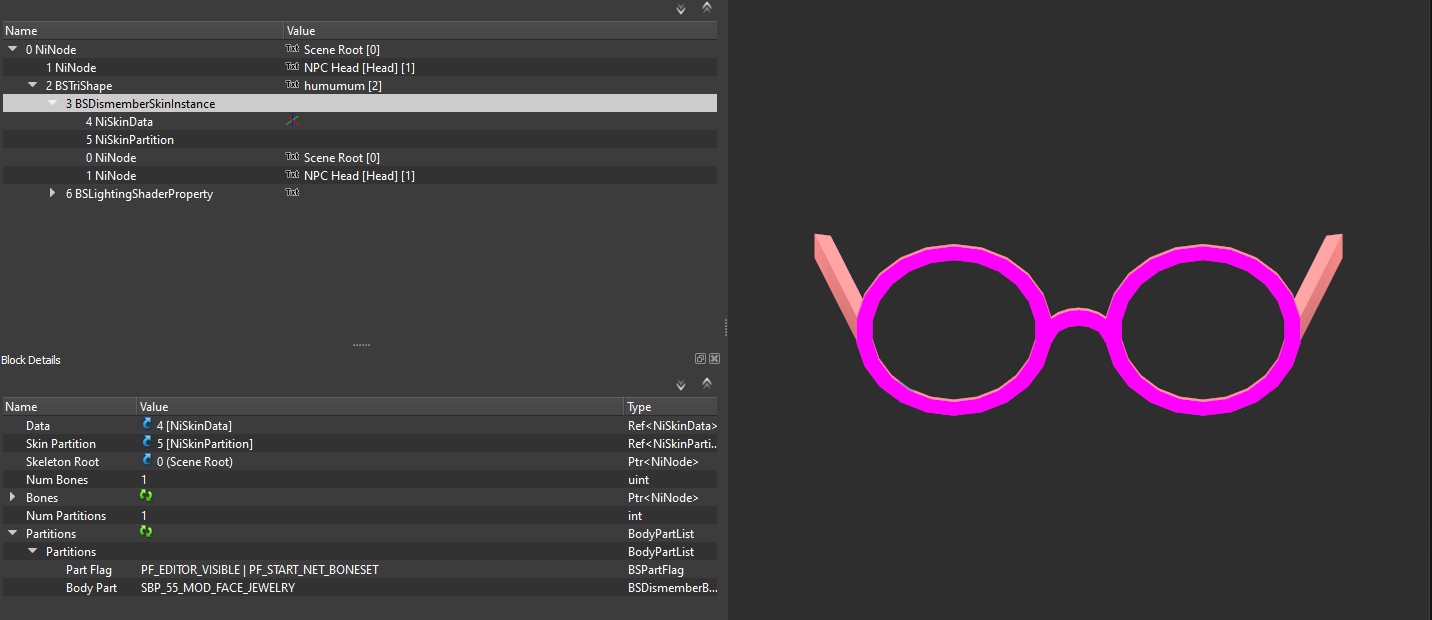
Task: Close the Block Details panel
Action: (x=714, y=359)
